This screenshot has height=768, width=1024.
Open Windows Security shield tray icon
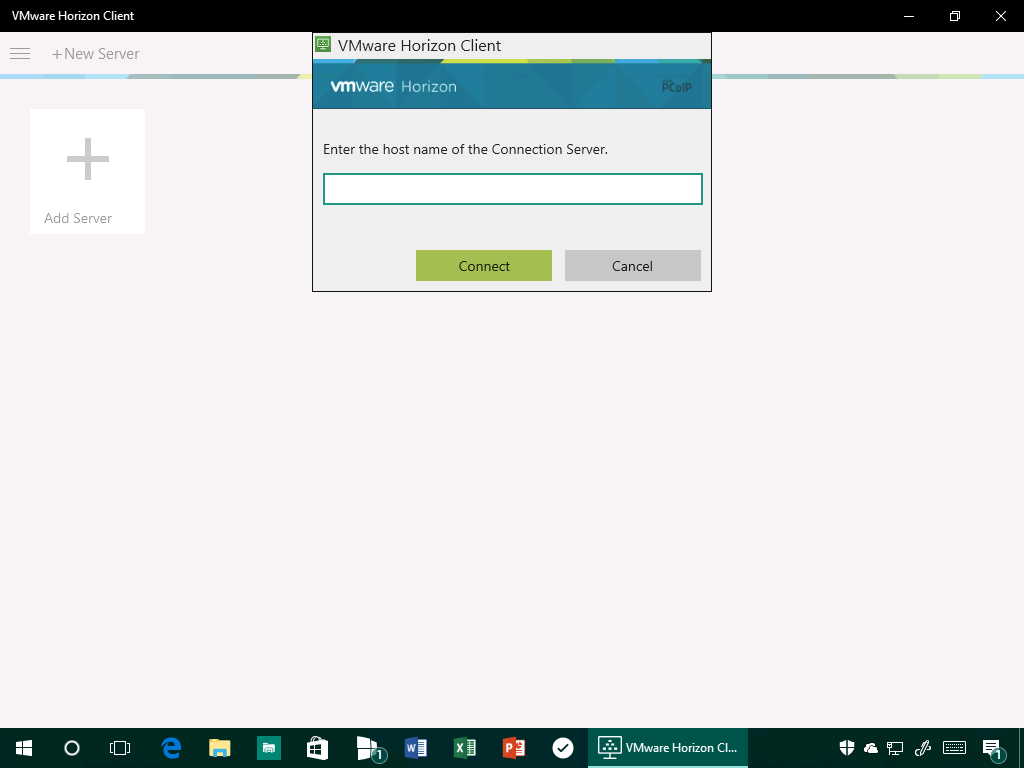pyautogui.click(x=847, y=748)
